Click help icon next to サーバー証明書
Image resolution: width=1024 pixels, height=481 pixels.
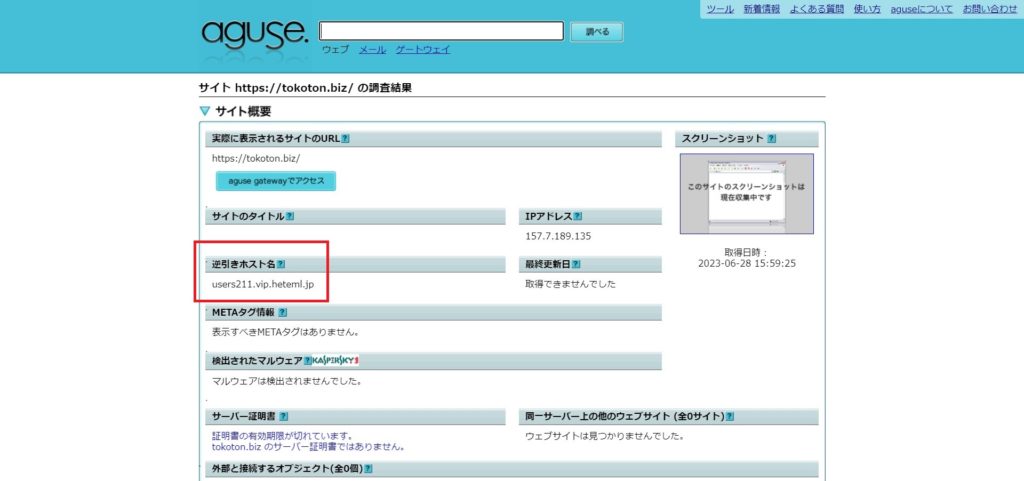coord(284,417)
